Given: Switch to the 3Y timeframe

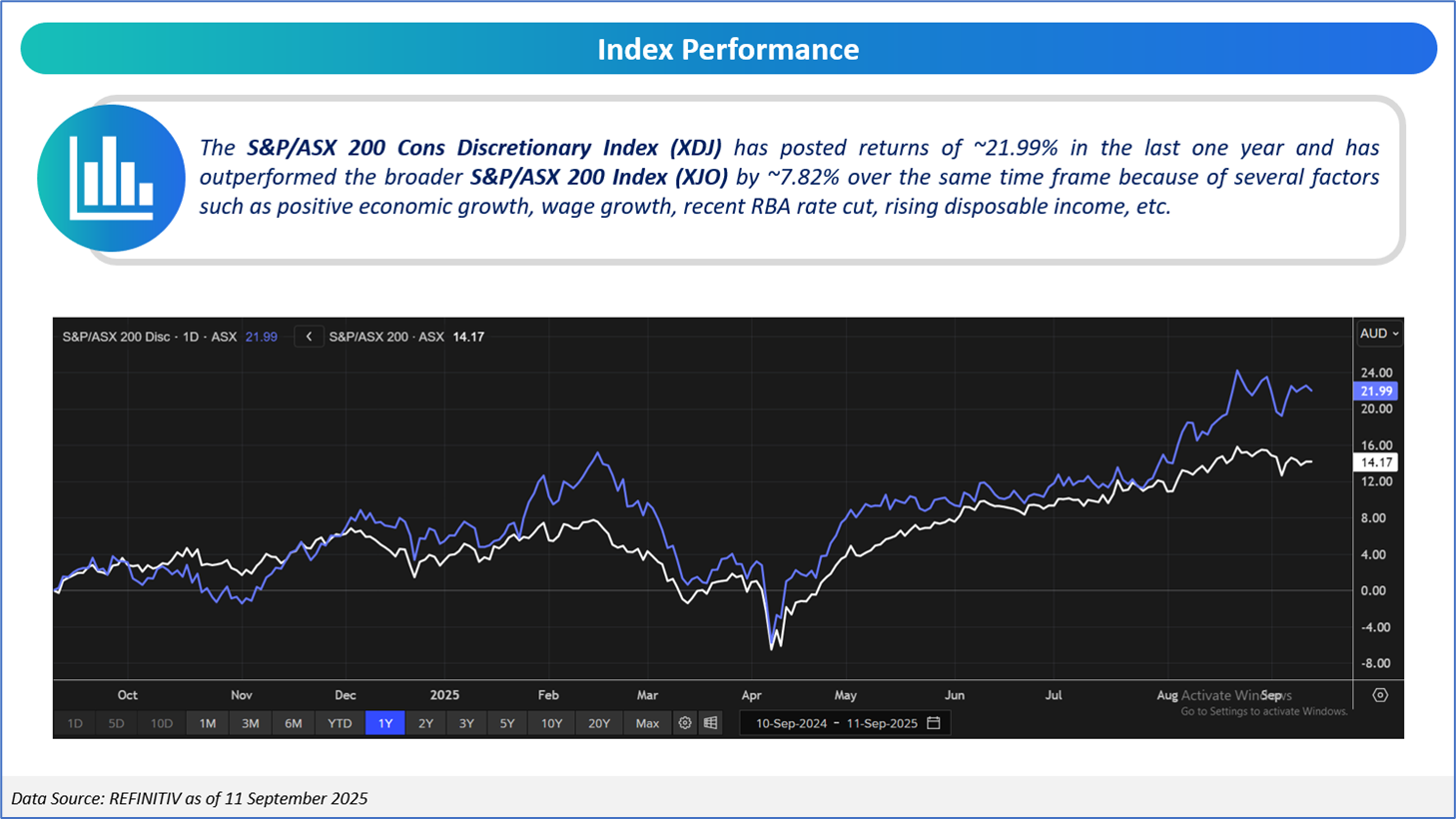Looking at the screenshot, I should (x=466, y=723).
